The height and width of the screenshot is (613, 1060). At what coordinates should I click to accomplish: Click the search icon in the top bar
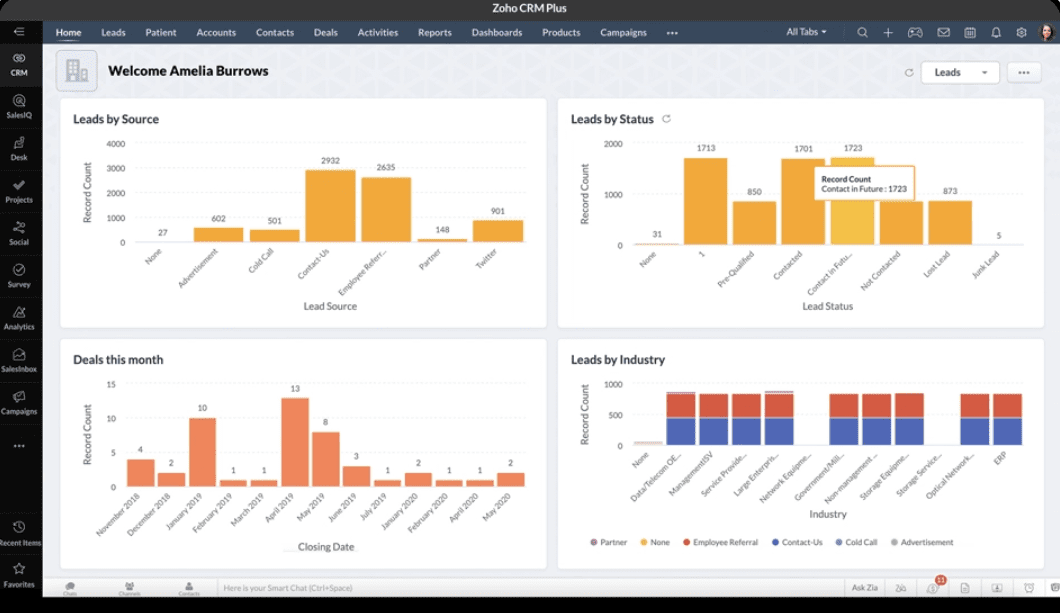(862, 32)
